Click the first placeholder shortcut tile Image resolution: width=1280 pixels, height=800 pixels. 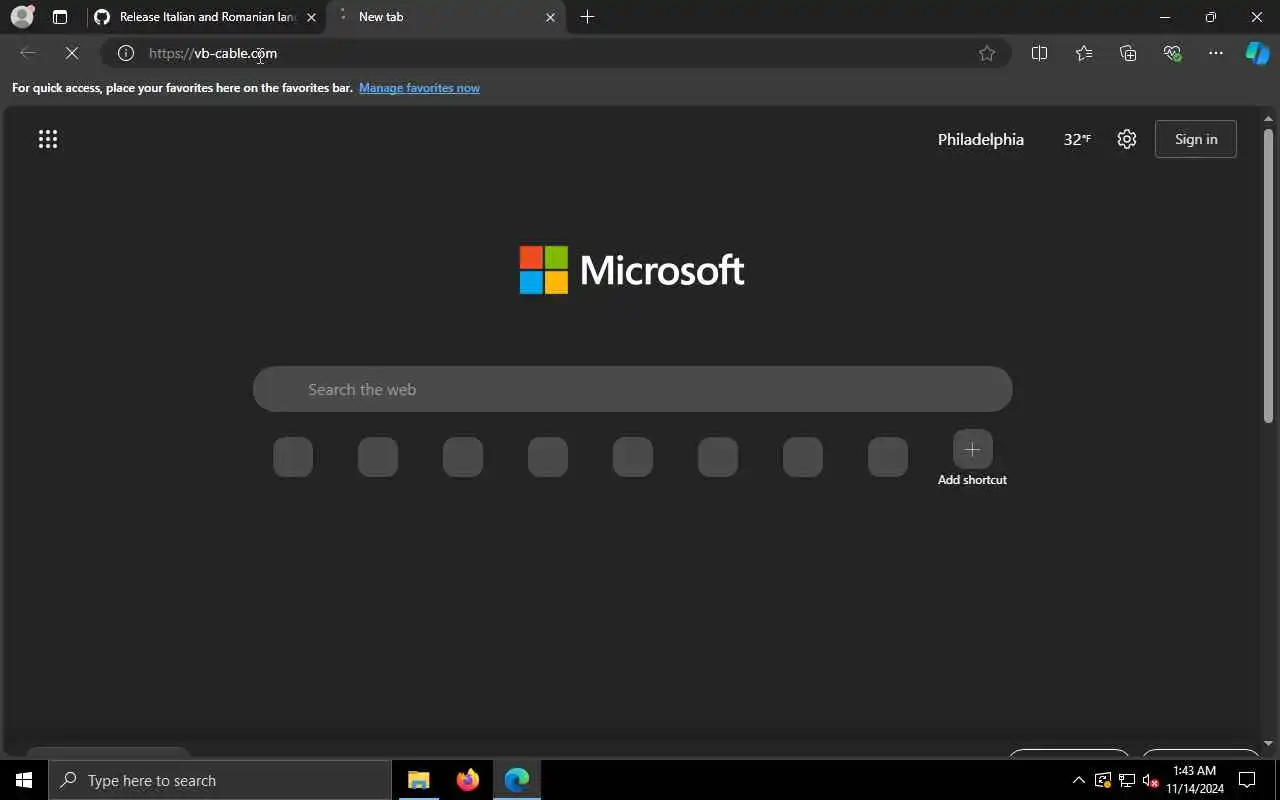pyautogui.click(x=293, y=457)
